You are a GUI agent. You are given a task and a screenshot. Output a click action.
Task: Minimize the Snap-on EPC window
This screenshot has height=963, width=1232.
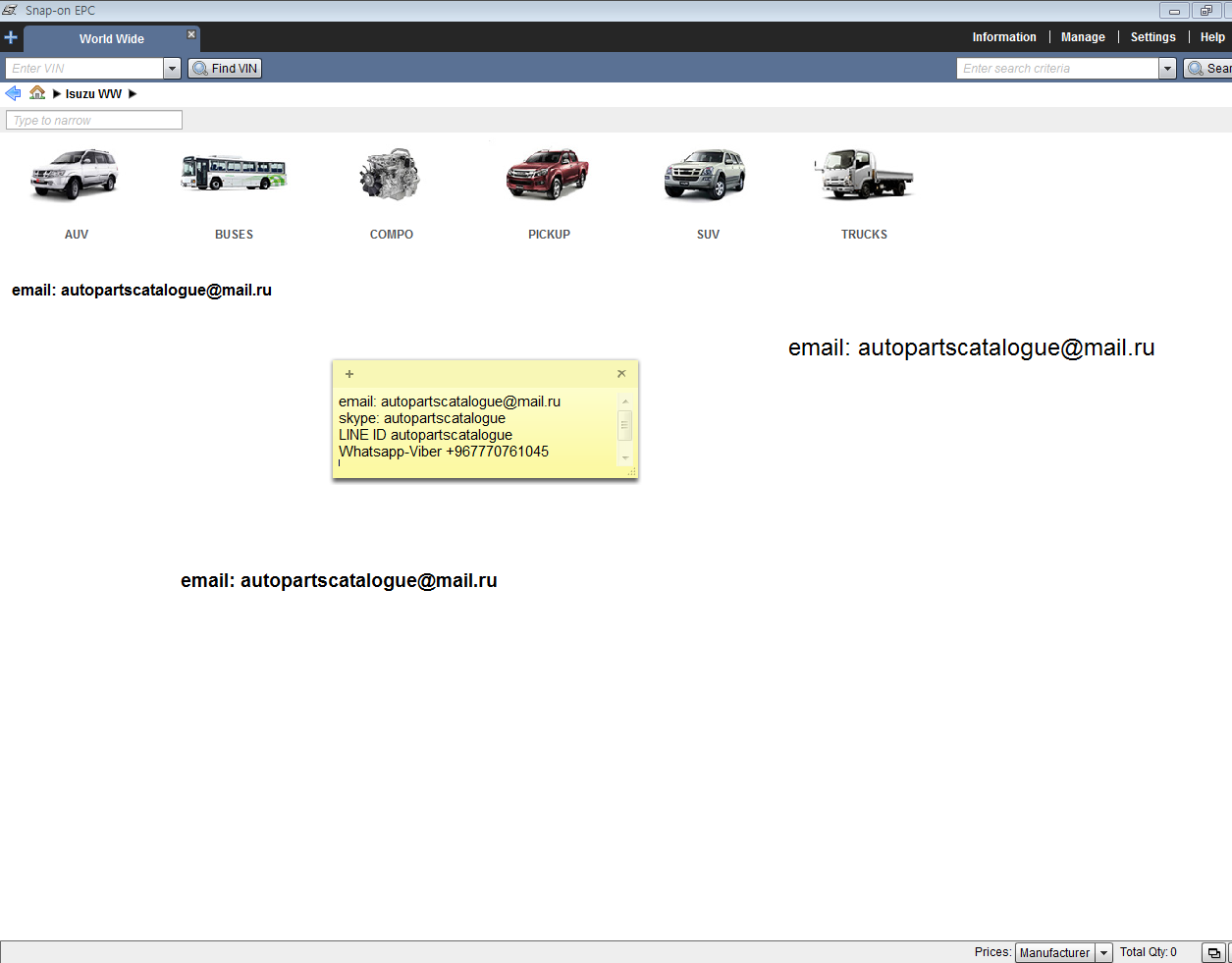[x=1174, y=11]
